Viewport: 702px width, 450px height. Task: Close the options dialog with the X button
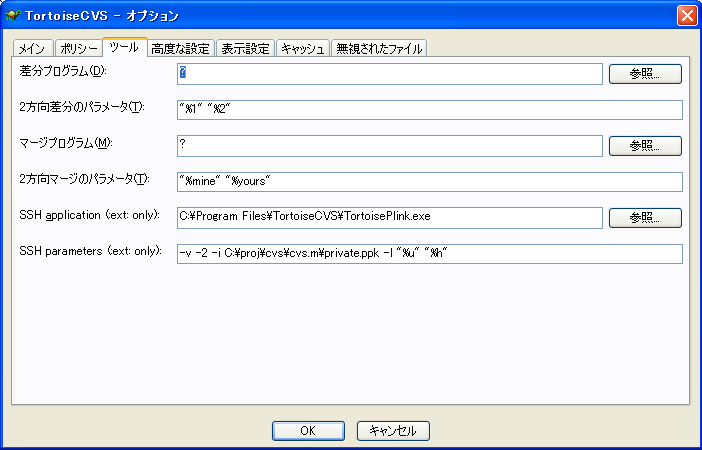(x=687, y=16)
